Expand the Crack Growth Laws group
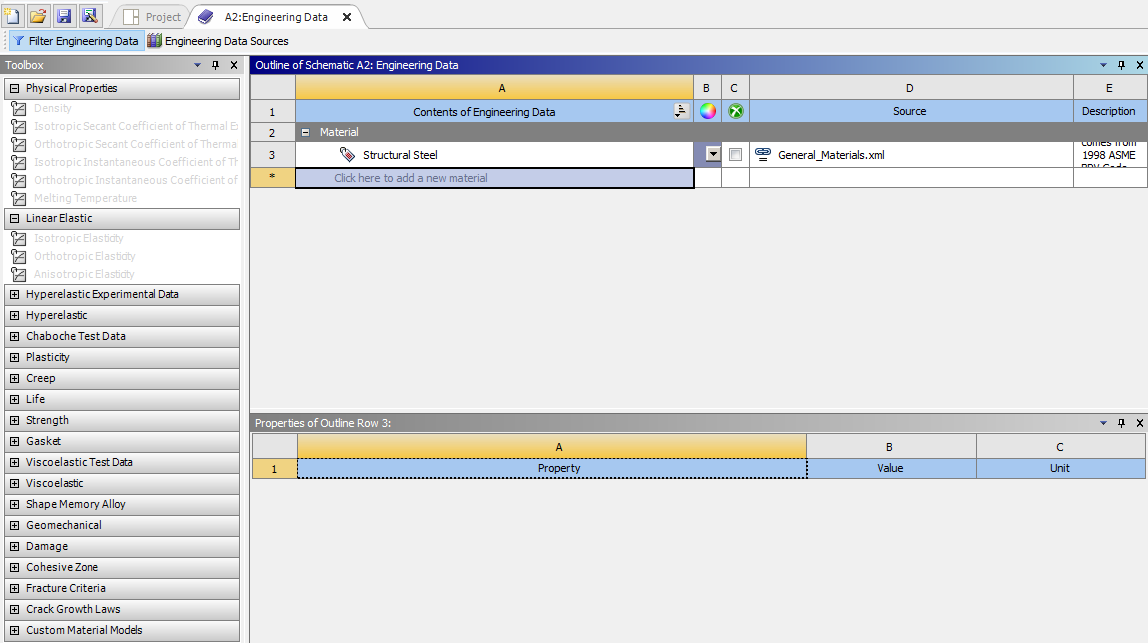The width and height of the screenshot is (1148, 643). (15, 609)
